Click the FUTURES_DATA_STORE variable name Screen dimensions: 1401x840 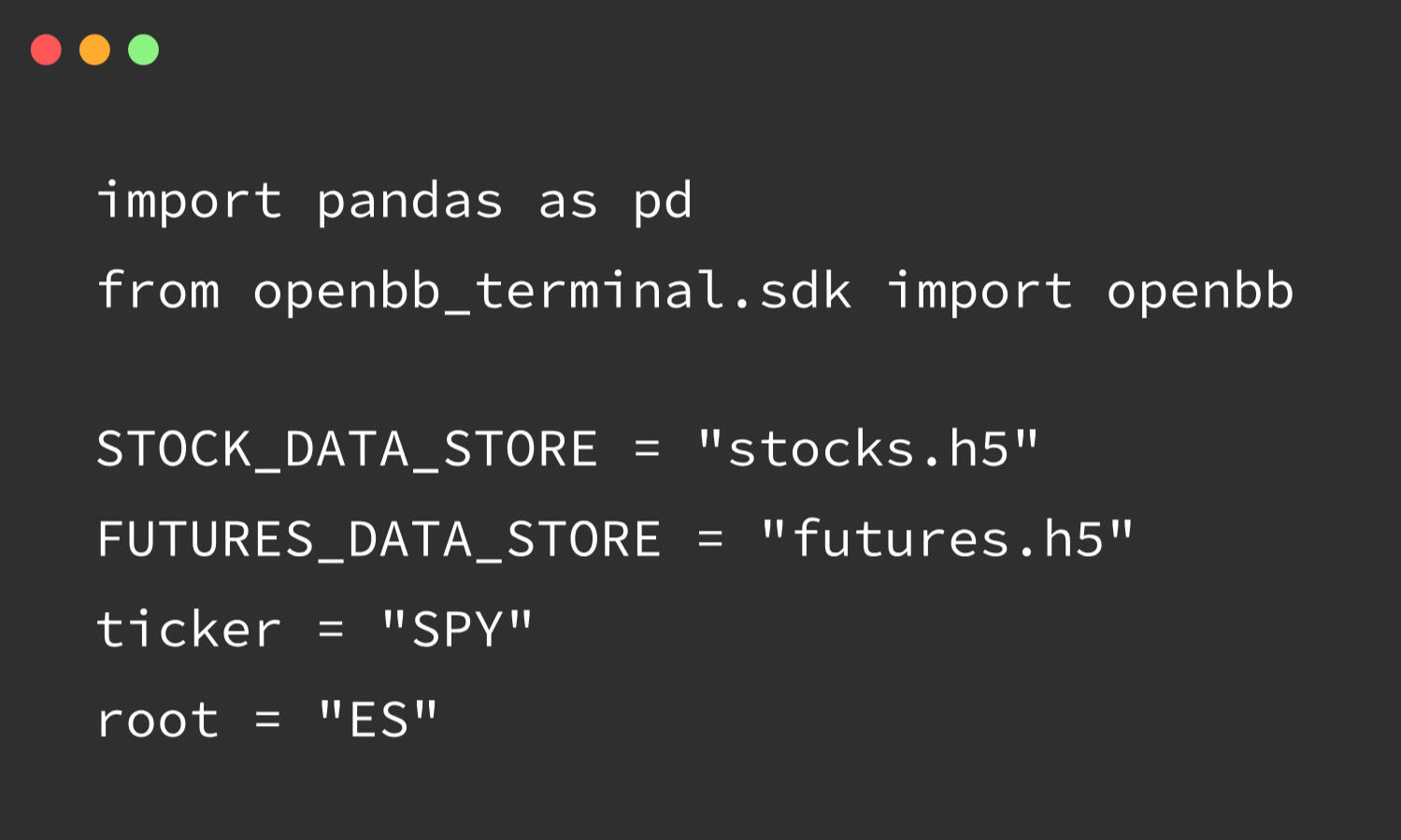tap(379, 539)
